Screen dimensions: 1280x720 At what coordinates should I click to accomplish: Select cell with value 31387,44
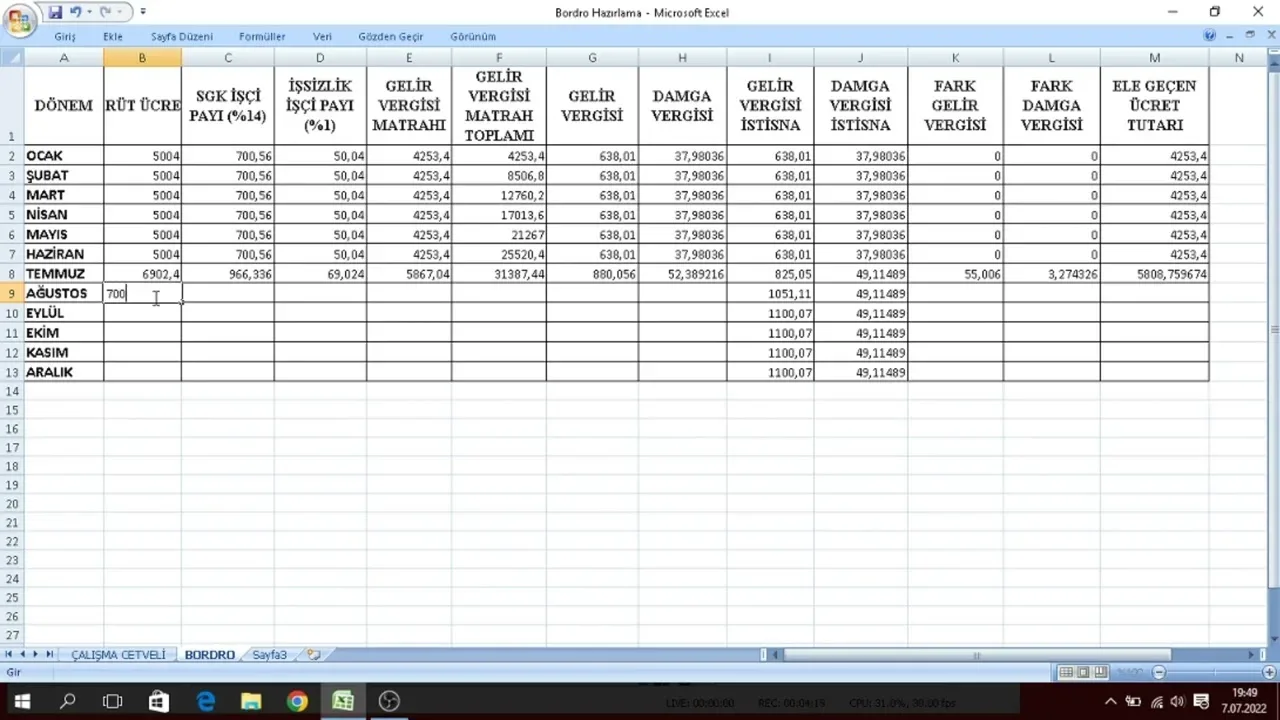(x=499, y=274)
